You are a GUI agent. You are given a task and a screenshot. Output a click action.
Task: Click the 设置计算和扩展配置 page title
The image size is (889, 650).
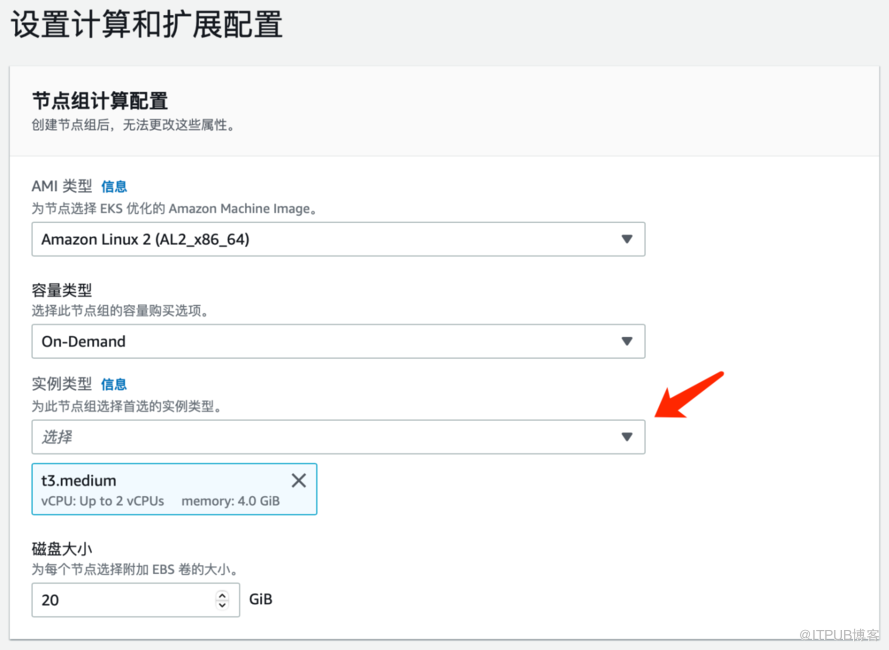point(147,24)
